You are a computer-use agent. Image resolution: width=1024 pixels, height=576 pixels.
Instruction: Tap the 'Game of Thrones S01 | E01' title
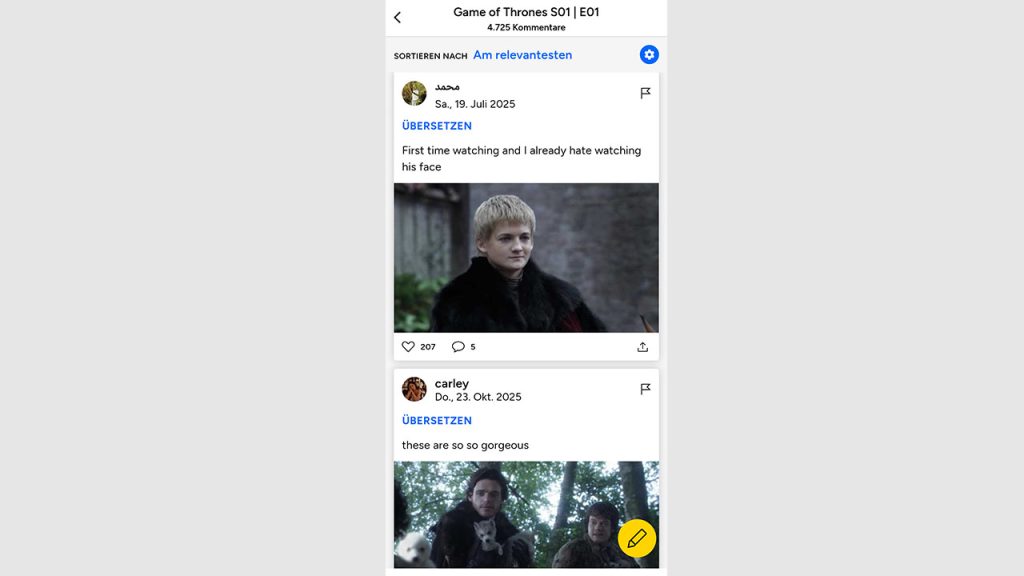tap(526, 12)
